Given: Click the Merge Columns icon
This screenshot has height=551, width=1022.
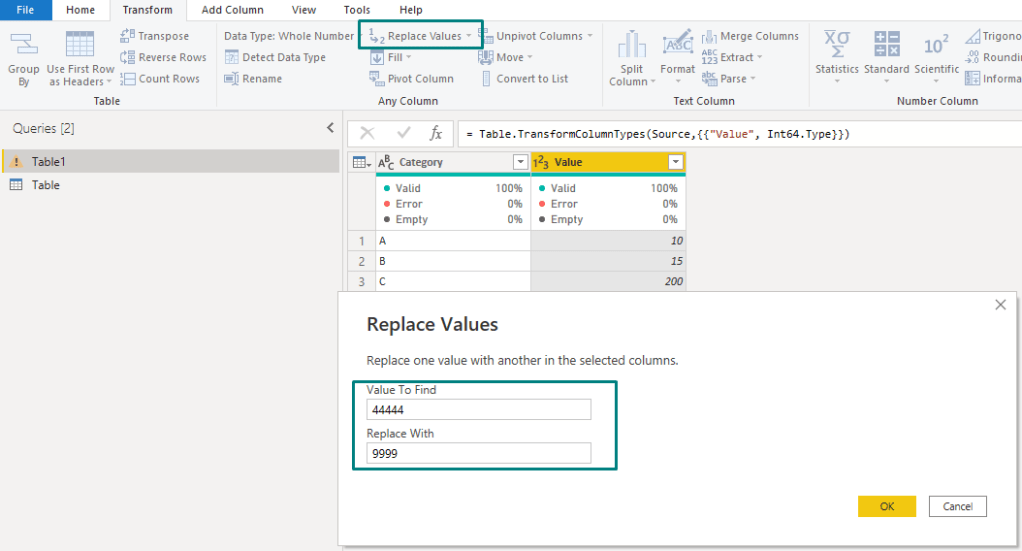Looking at the screenshot, I should pos(709,36).
